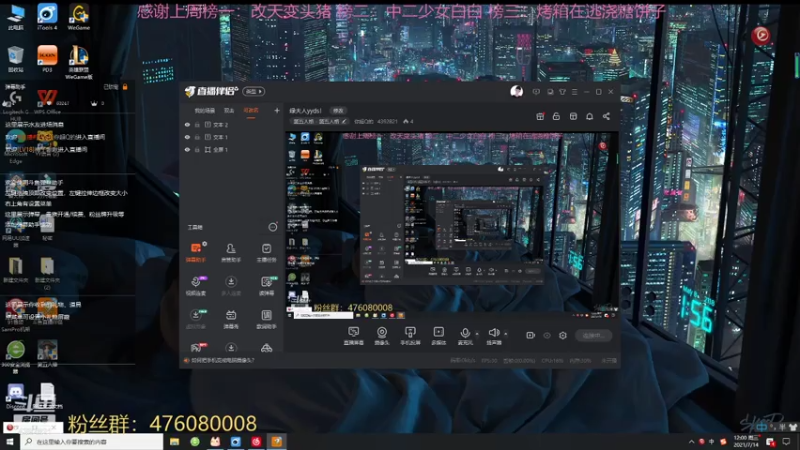Image resolution: width=800 pixels, height=450 pixels.
Task: Click the pencil icon next to category tag
Action: pyautogui.click(x=344, y=121)
